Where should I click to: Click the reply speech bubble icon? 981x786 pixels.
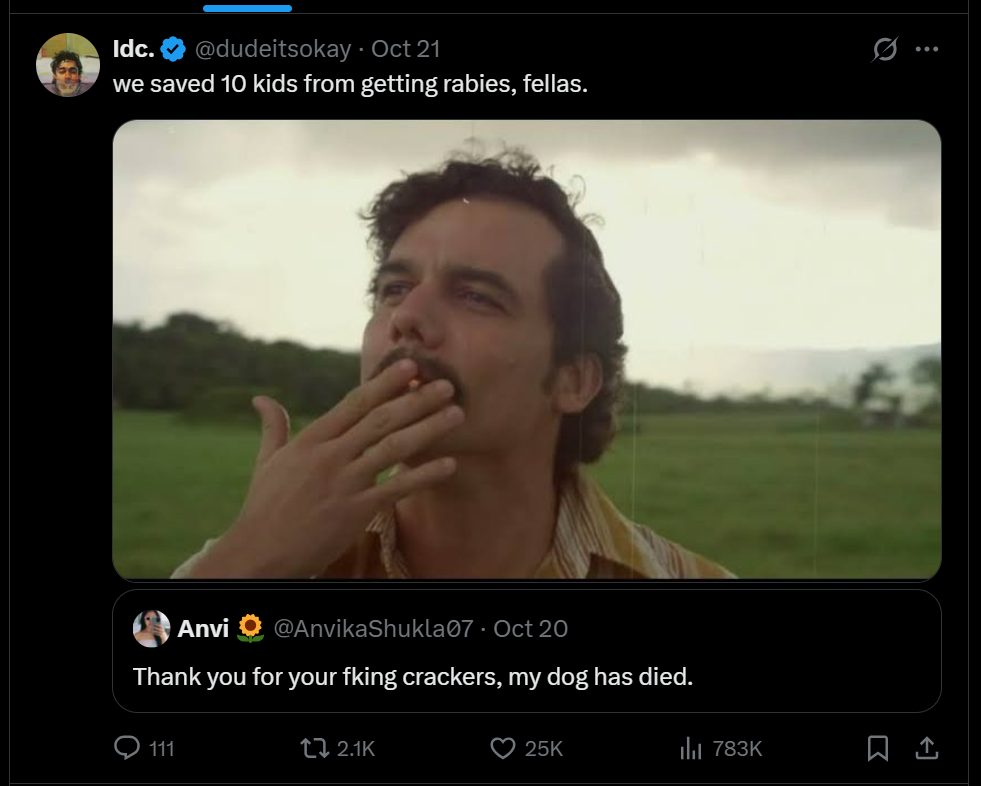128,747
